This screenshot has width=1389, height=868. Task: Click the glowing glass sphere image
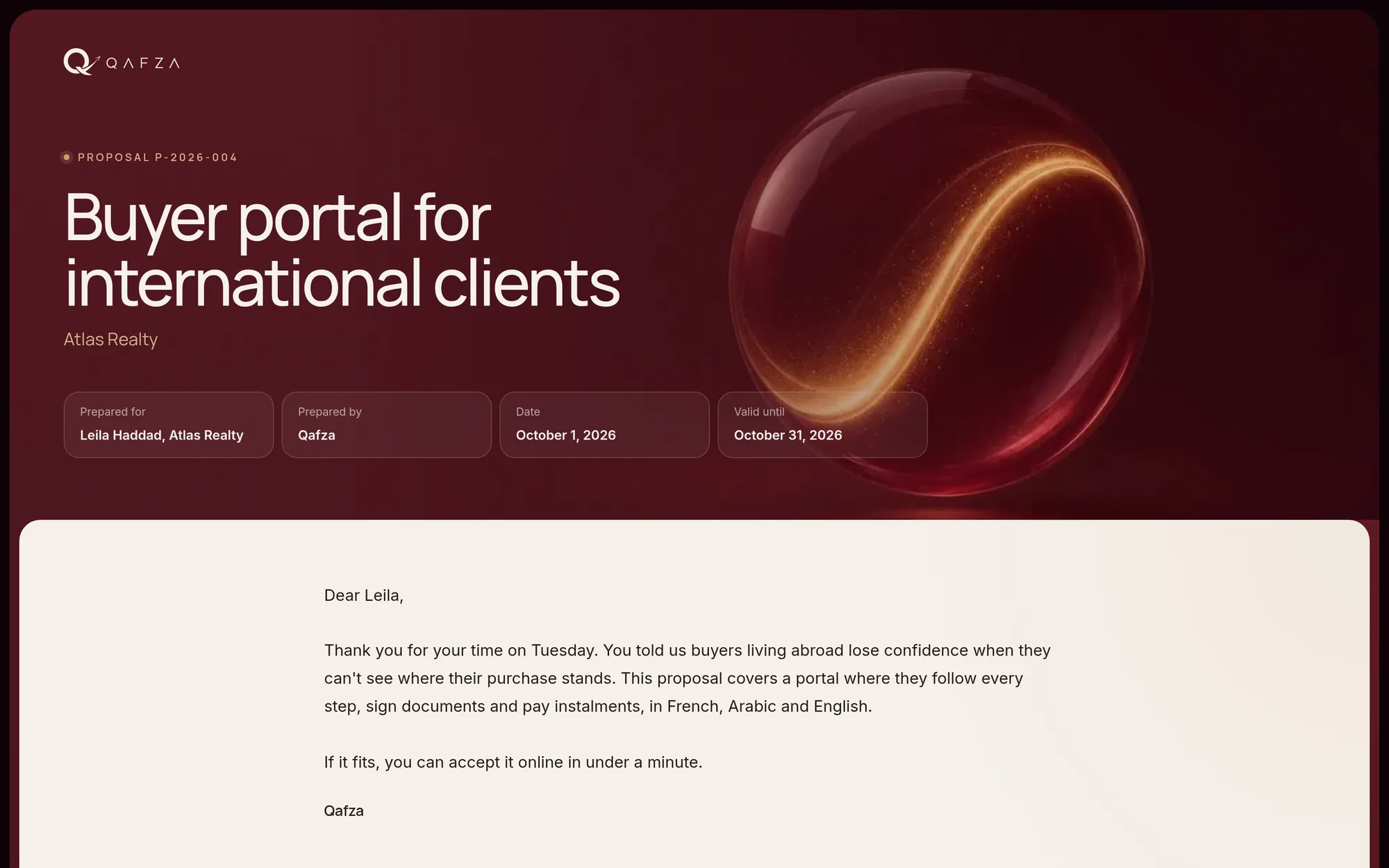940,283
